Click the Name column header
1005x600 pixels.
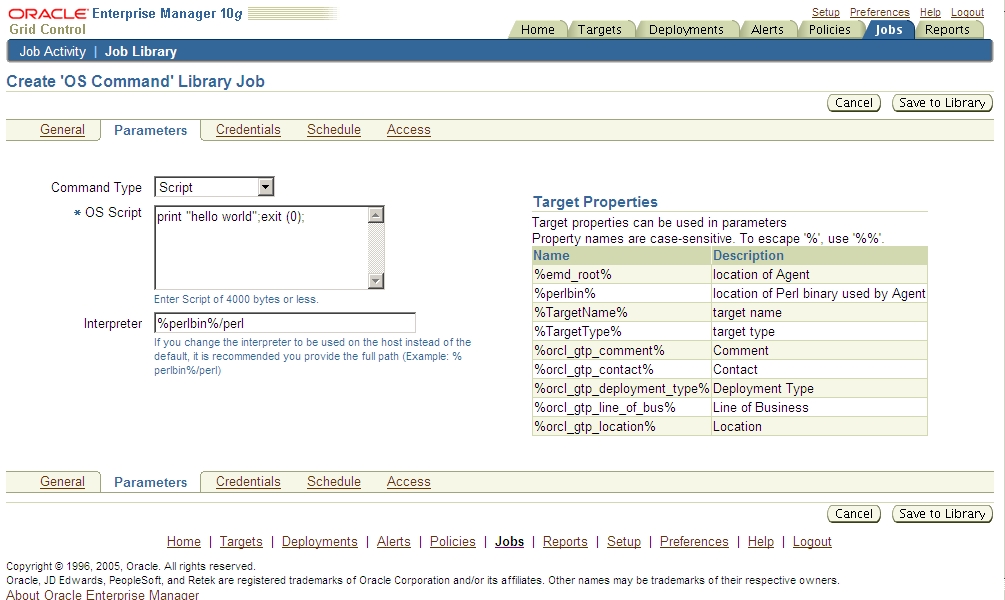point(622,255)
